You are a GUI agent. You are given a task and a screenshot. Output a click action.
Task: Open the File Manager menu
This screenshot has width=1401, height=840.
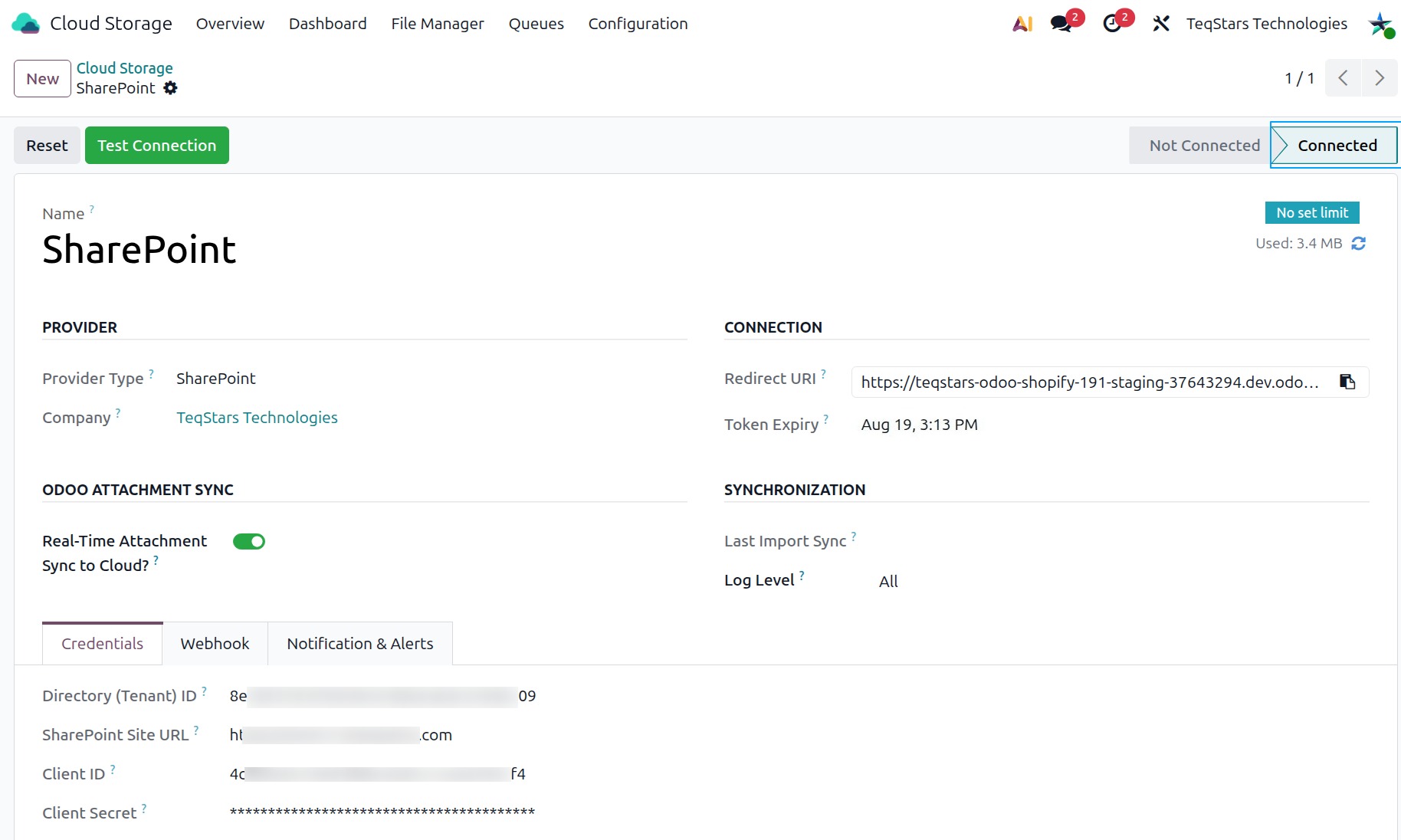[438, 24]
